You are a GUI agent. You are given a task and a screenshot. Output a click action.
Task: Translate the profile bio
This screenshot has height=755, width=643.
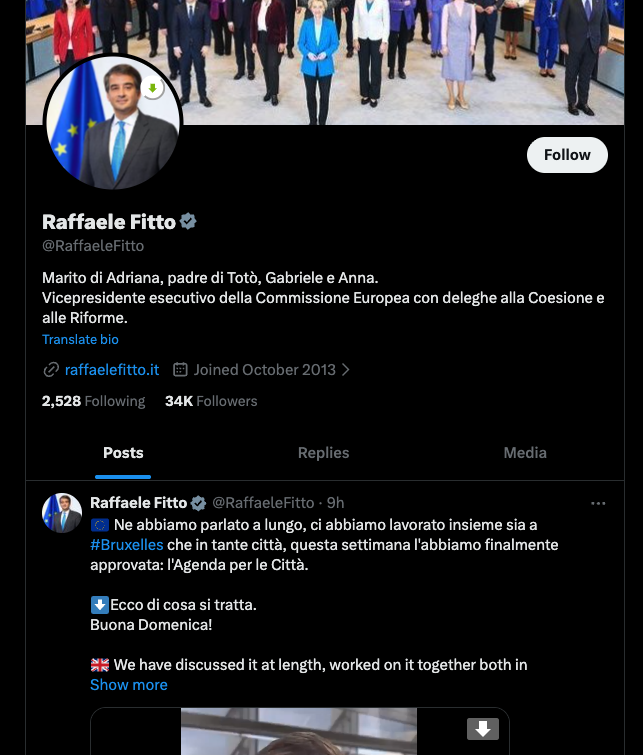point(80,340)
